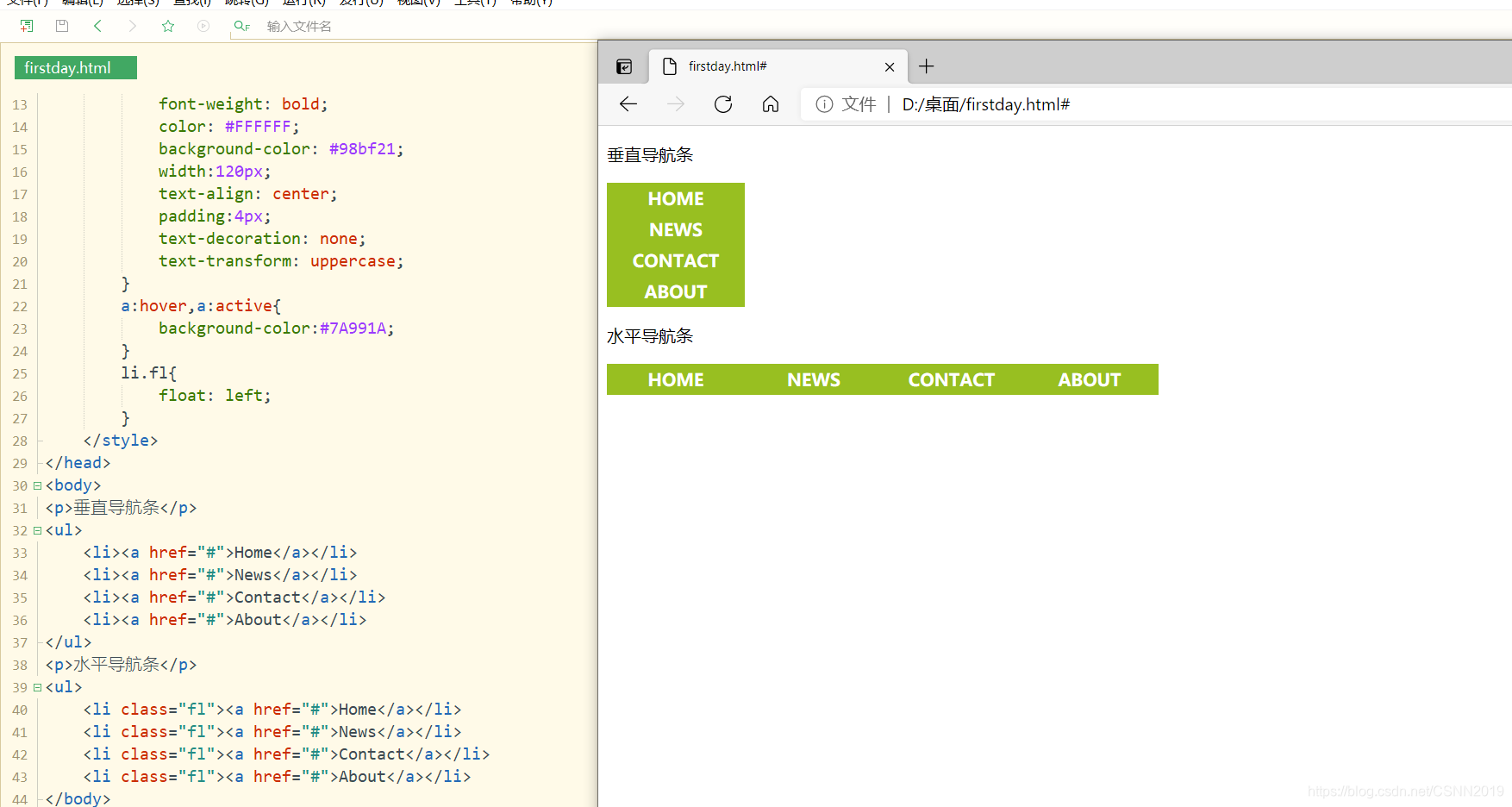The image size is (1512, 807).
Task: Open the 运行 menu
Action: 303,3
